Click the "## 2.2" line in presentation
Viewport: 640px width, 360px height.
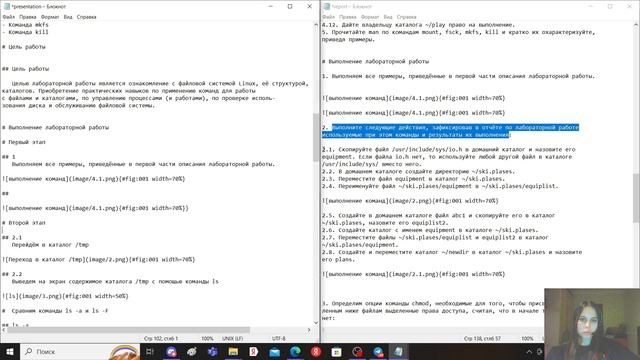(x=12, y=274)
